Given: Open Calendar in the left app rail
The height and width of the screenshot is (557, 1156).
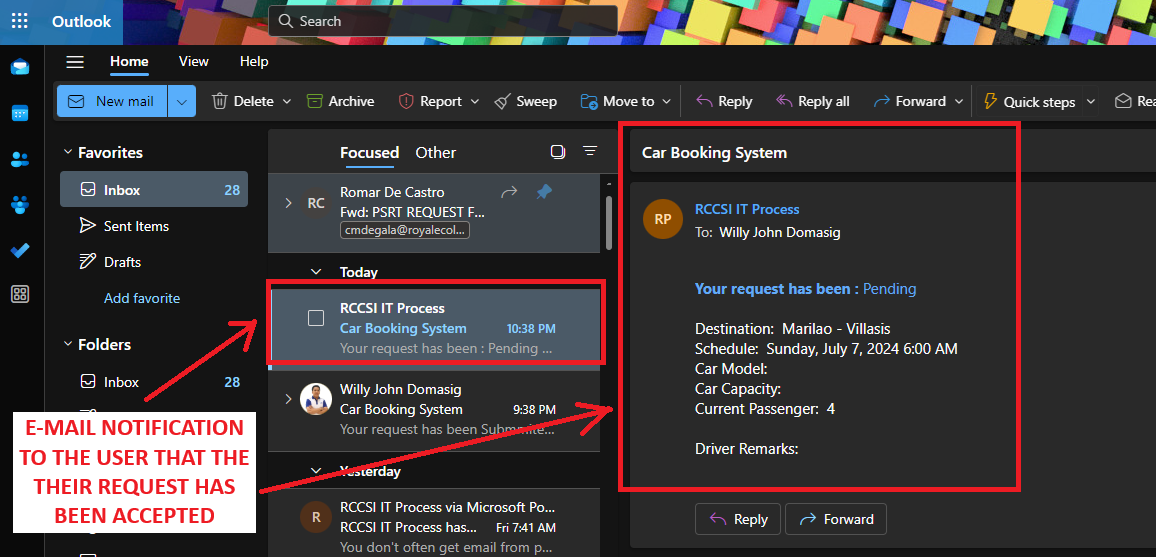Looking at the screenshot, I should point(20,113).
